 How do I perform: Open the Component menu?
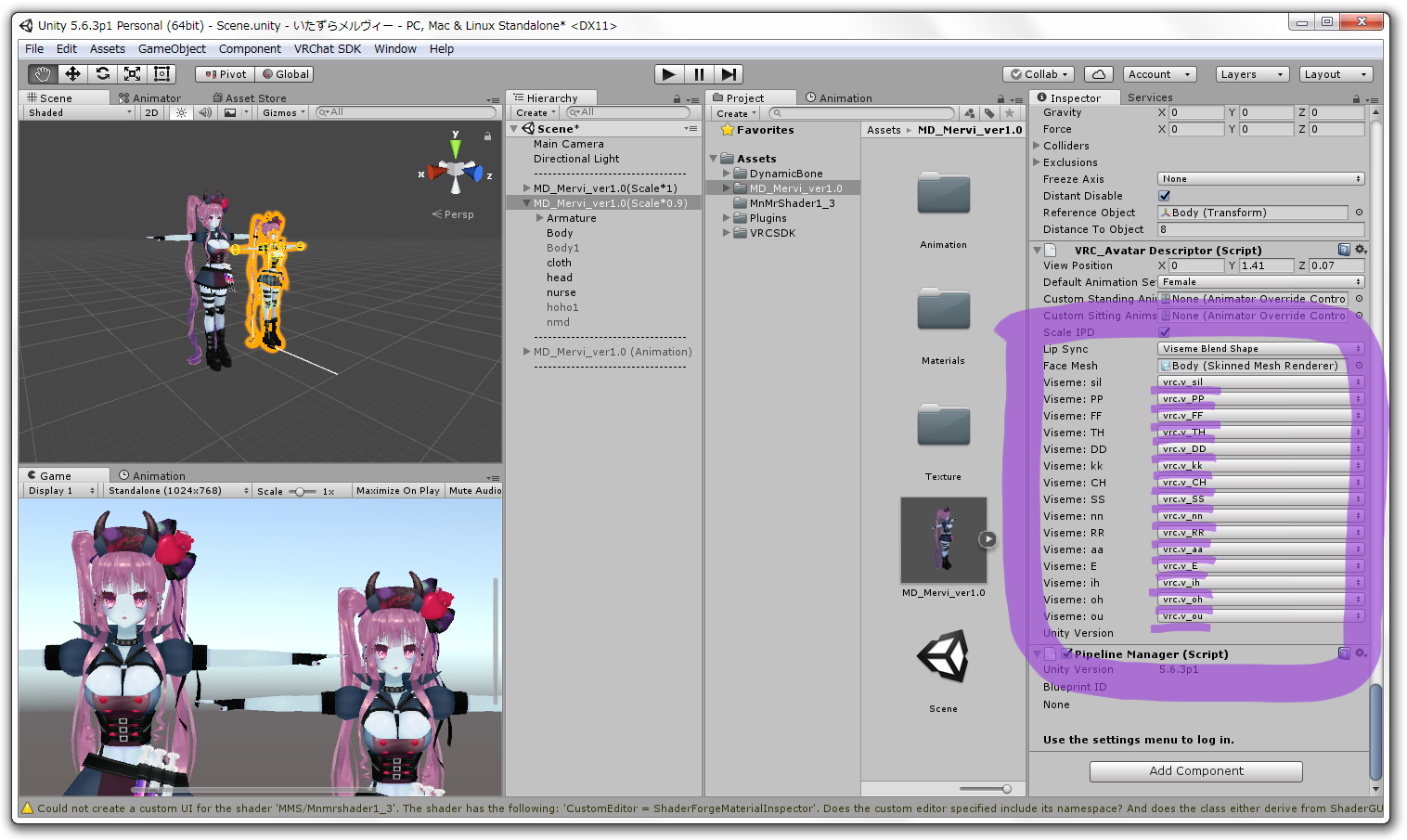point(250,49)
